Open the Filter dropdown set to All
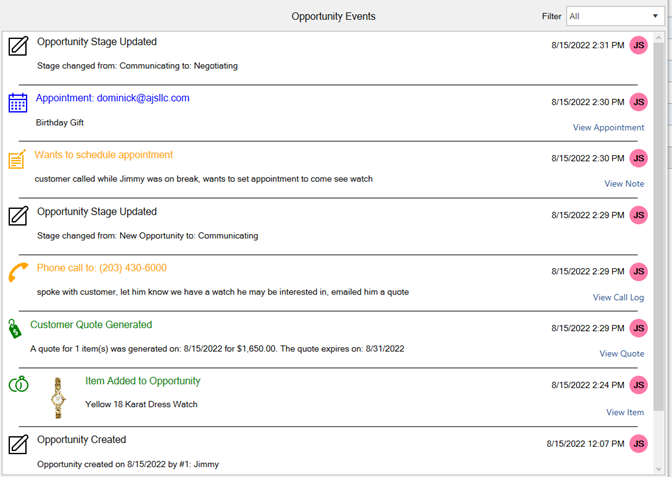 pyautogui.click(x=612, y=17)
